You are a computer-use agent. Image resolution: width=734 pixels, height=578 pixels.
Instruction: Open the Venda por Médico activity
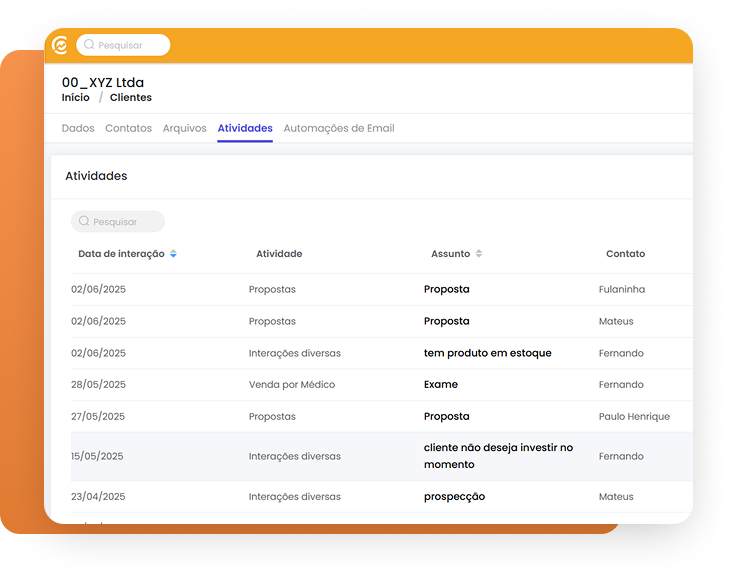292,385
